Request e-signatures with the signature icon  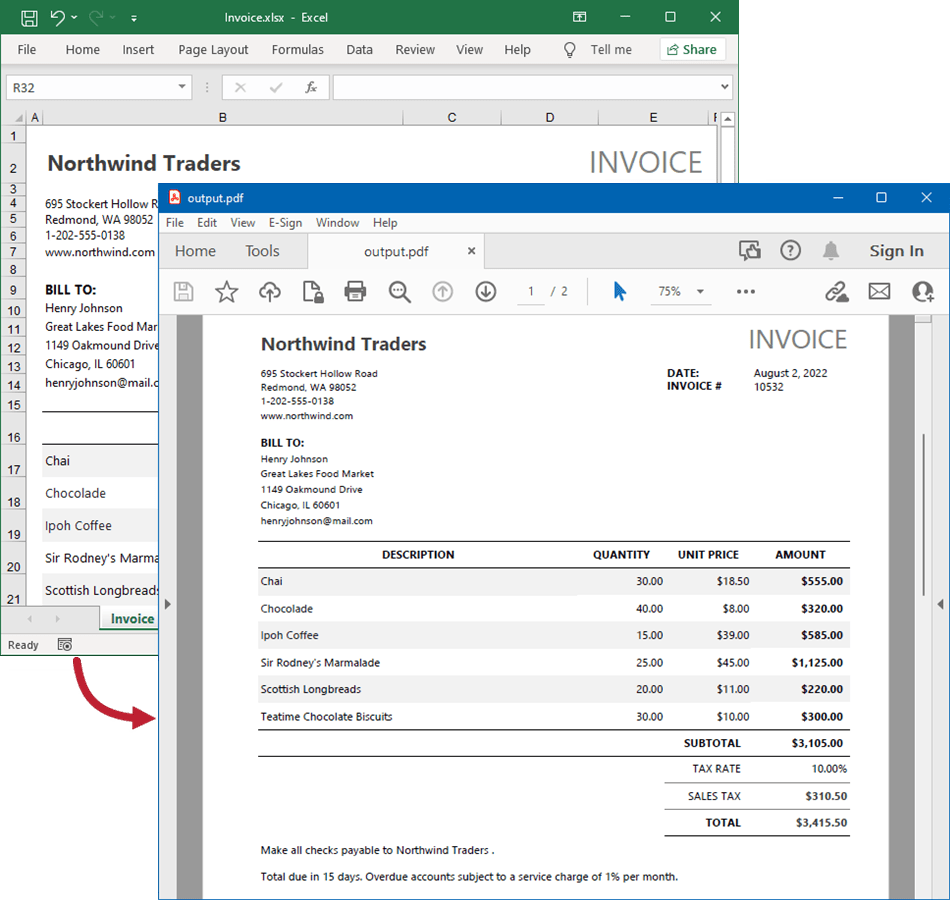[x=836, y=291]
